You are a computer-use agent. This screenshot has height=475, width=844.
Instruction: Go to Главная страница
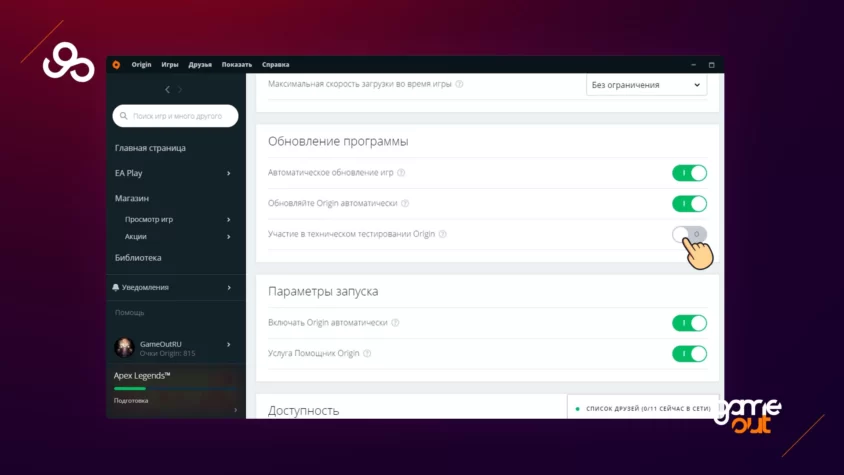(x=150, y=148)
